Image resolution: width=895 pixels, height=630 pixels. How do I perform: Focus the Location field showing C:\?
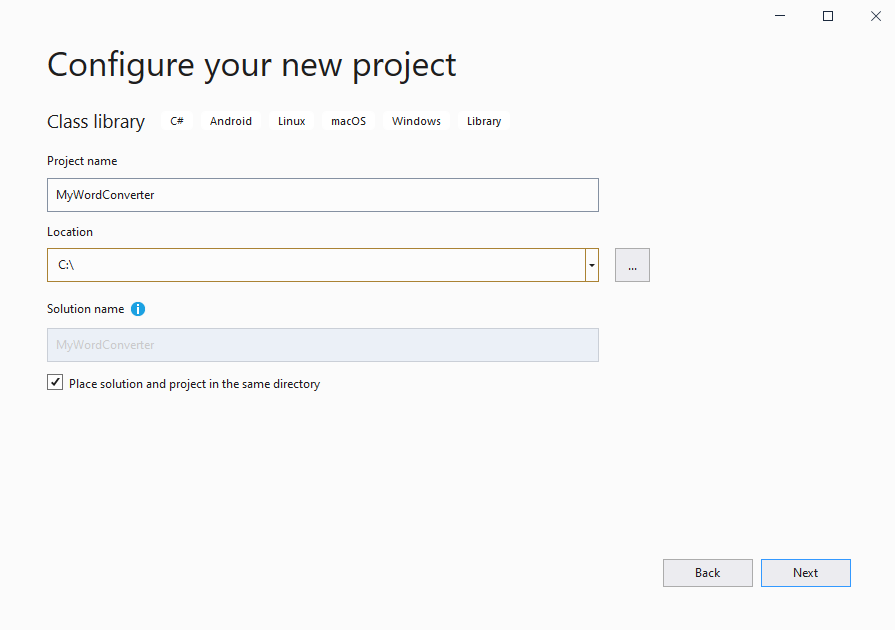[x=316, y=265]
